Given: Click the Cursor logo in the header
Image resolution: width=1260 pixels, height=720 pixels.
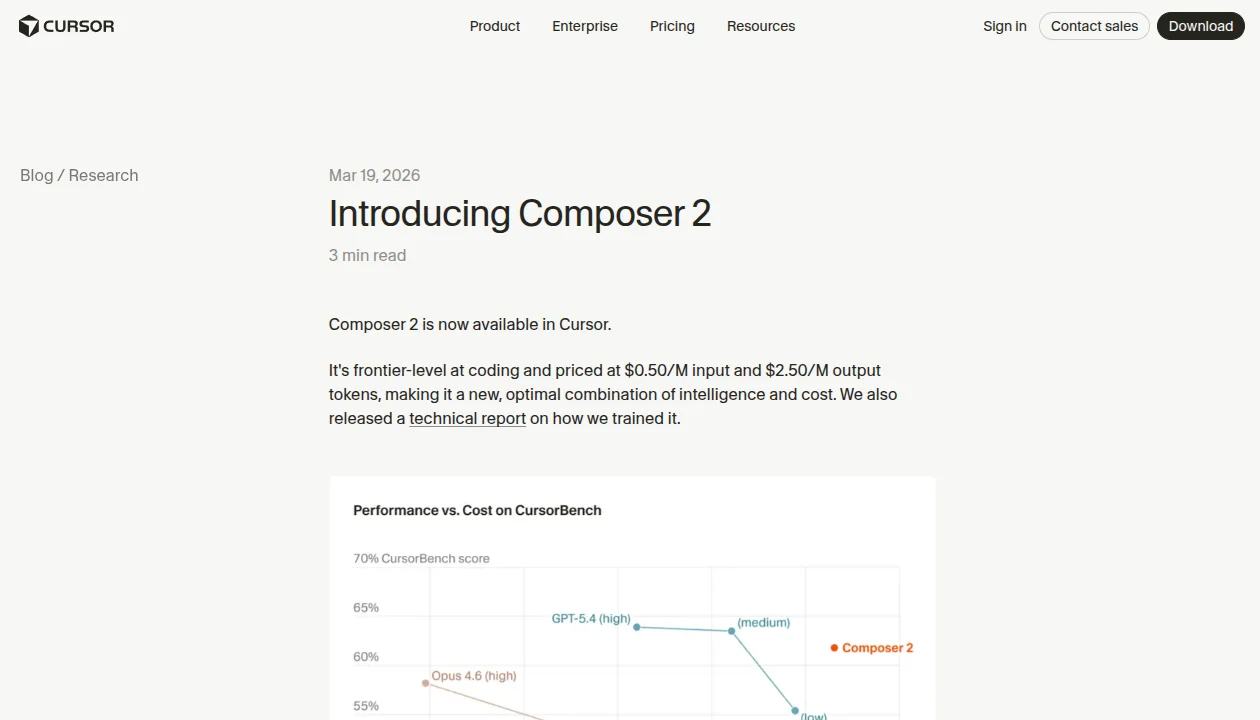Looking at the screenshot, I should (66, 25).
